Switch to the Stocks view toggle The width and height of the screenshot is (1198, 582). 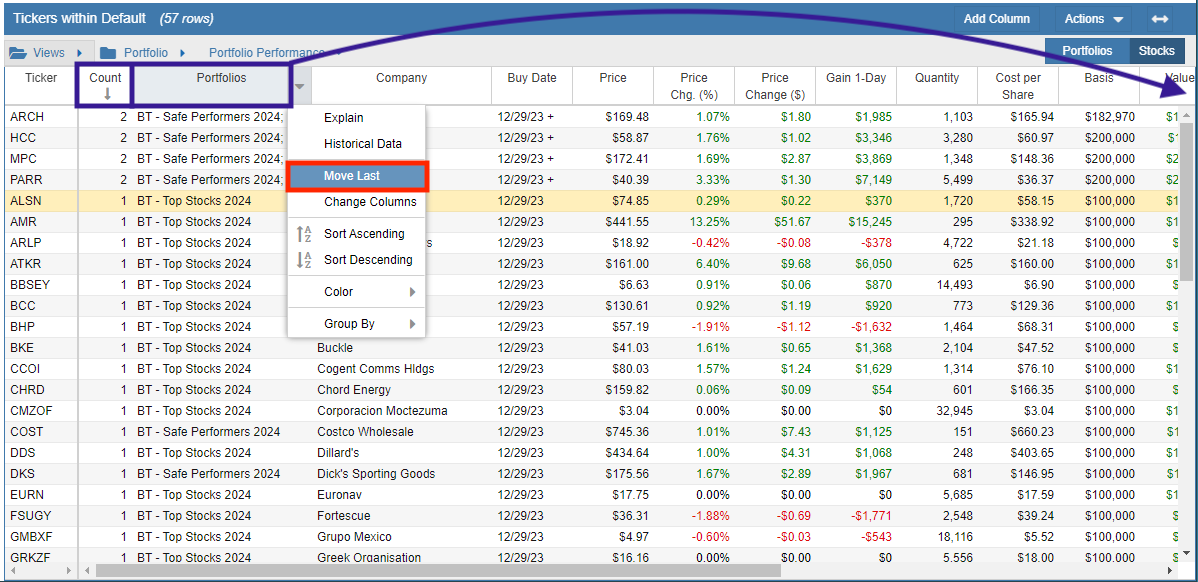(x=1156, y=51)
